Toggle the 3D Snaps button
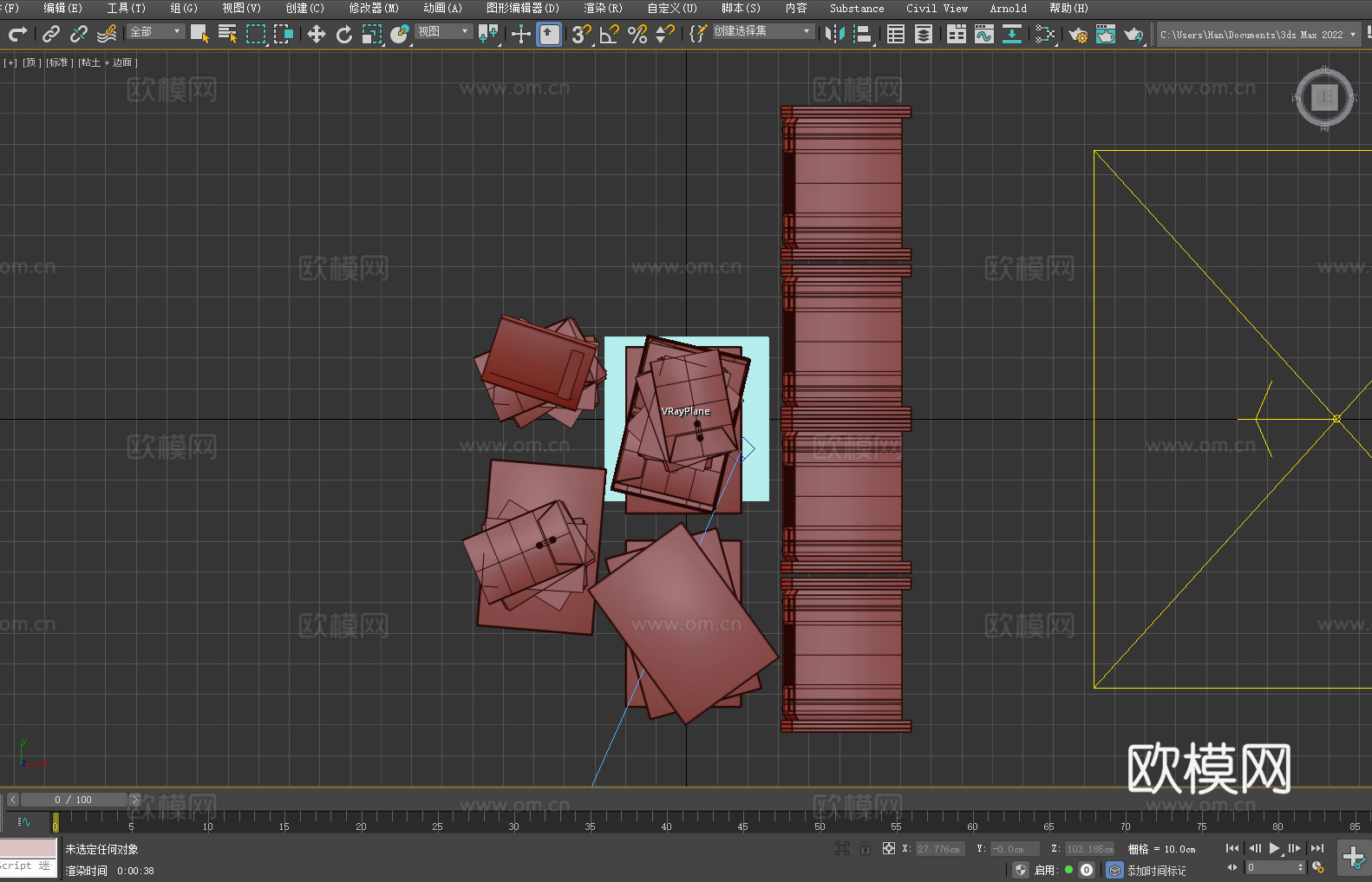 pos(582,34)
